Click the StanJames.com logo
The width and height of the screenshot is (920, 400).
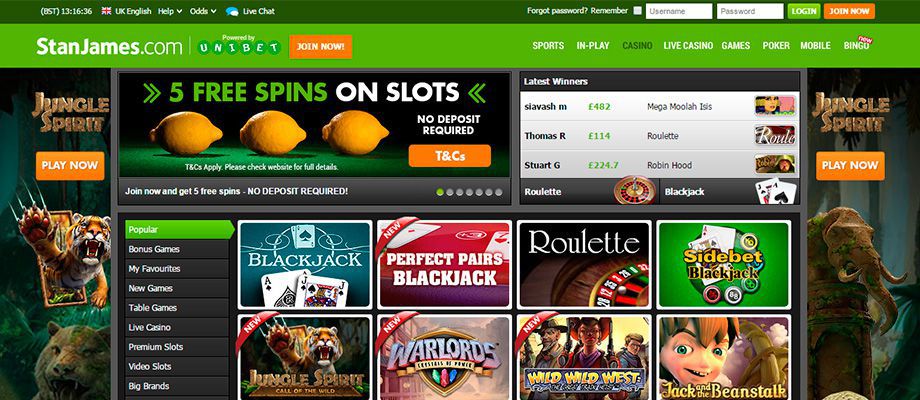point(109,46)
